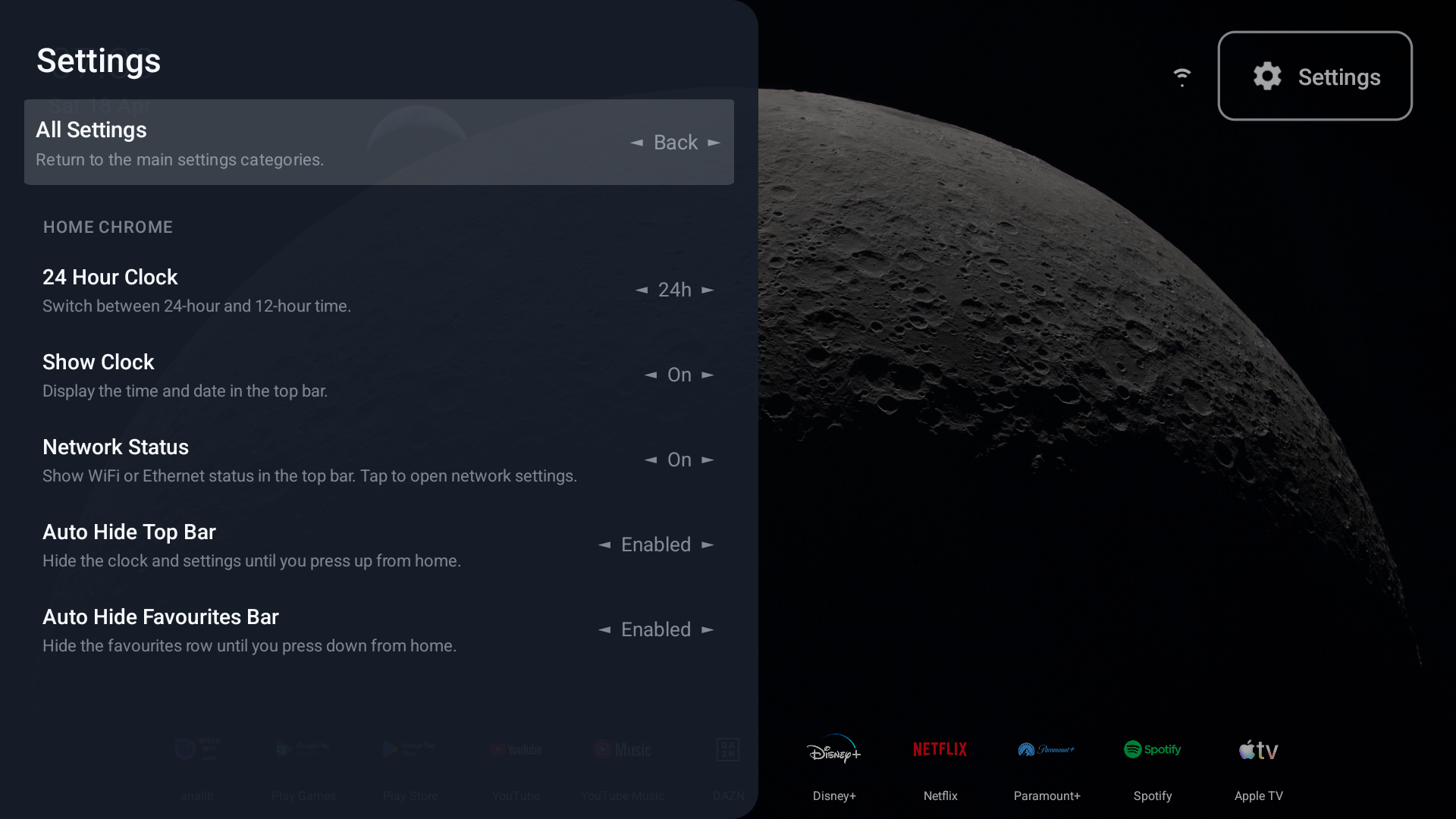The width and height of the screenshot is (1456, 819).
Task: Open the YouTube app icon
Action: (516, 749)
